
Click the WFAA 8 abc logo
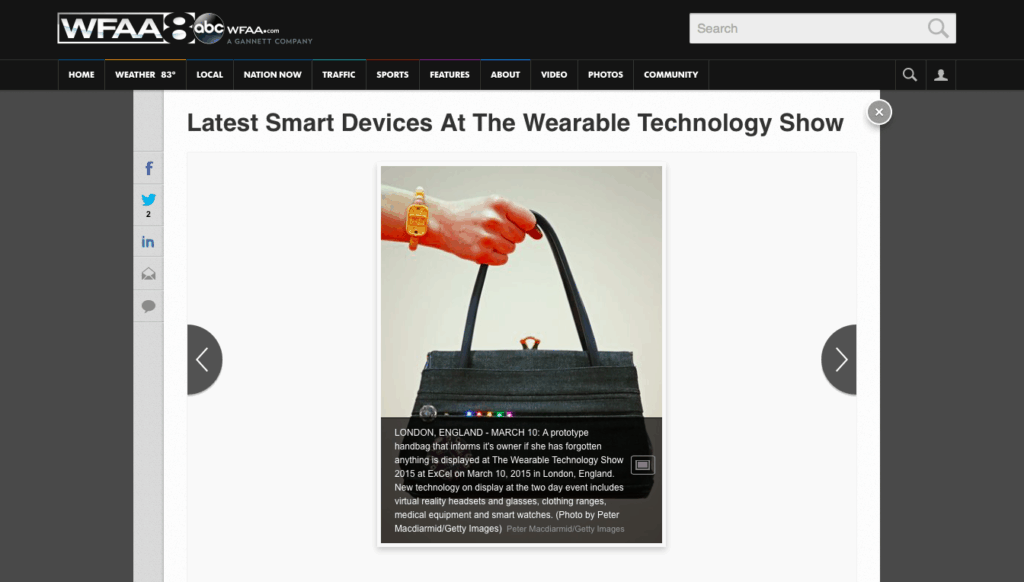point(185,29)
